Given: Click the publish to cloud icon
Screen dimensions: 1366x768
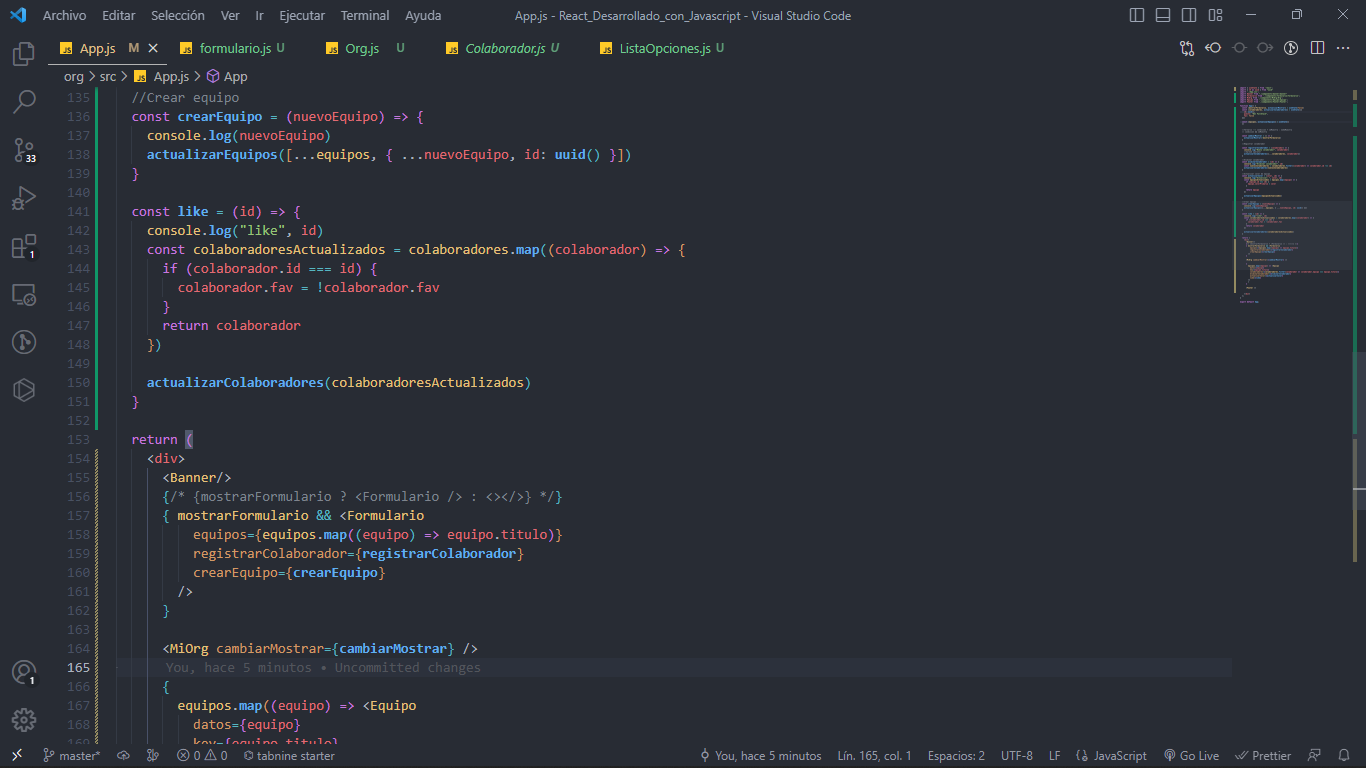Looking at the screenshot, I should (x=123, y=756).
